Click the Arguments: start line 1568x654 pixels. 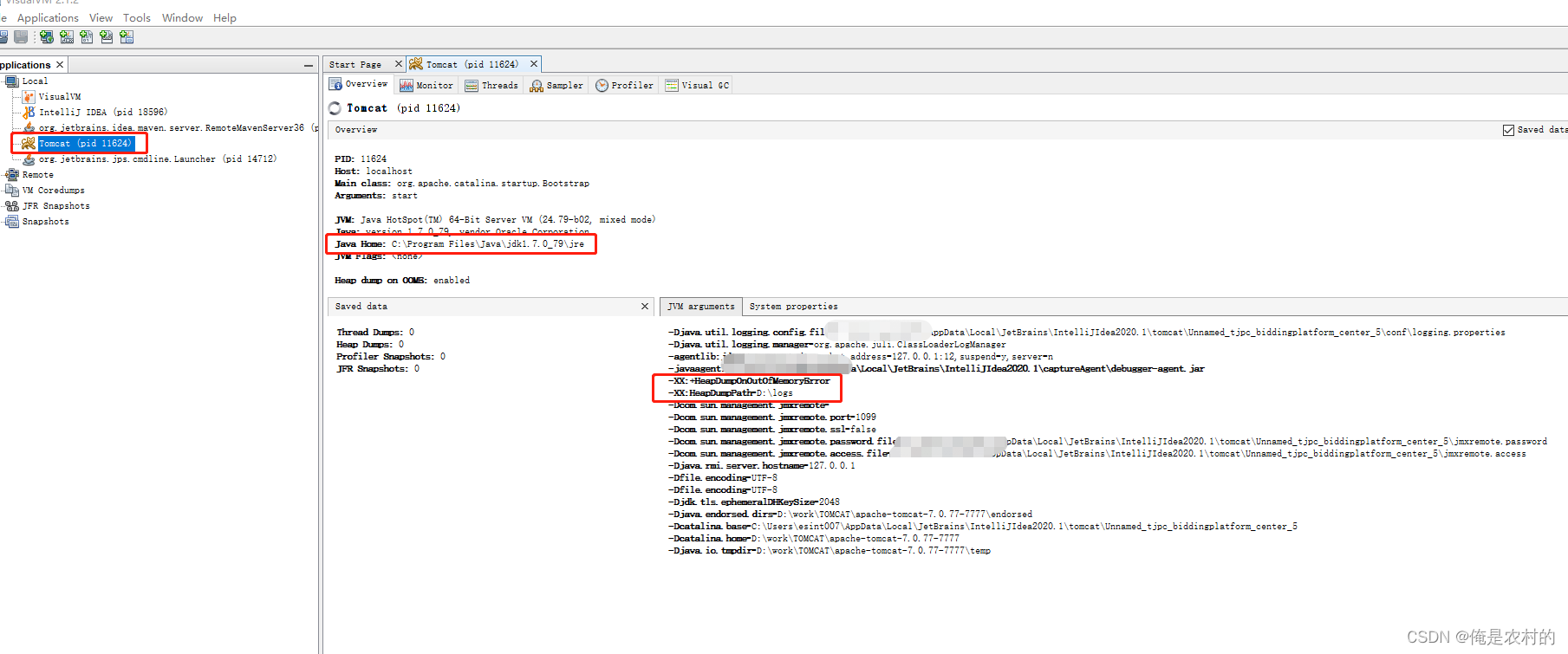(x=376, y=196)
